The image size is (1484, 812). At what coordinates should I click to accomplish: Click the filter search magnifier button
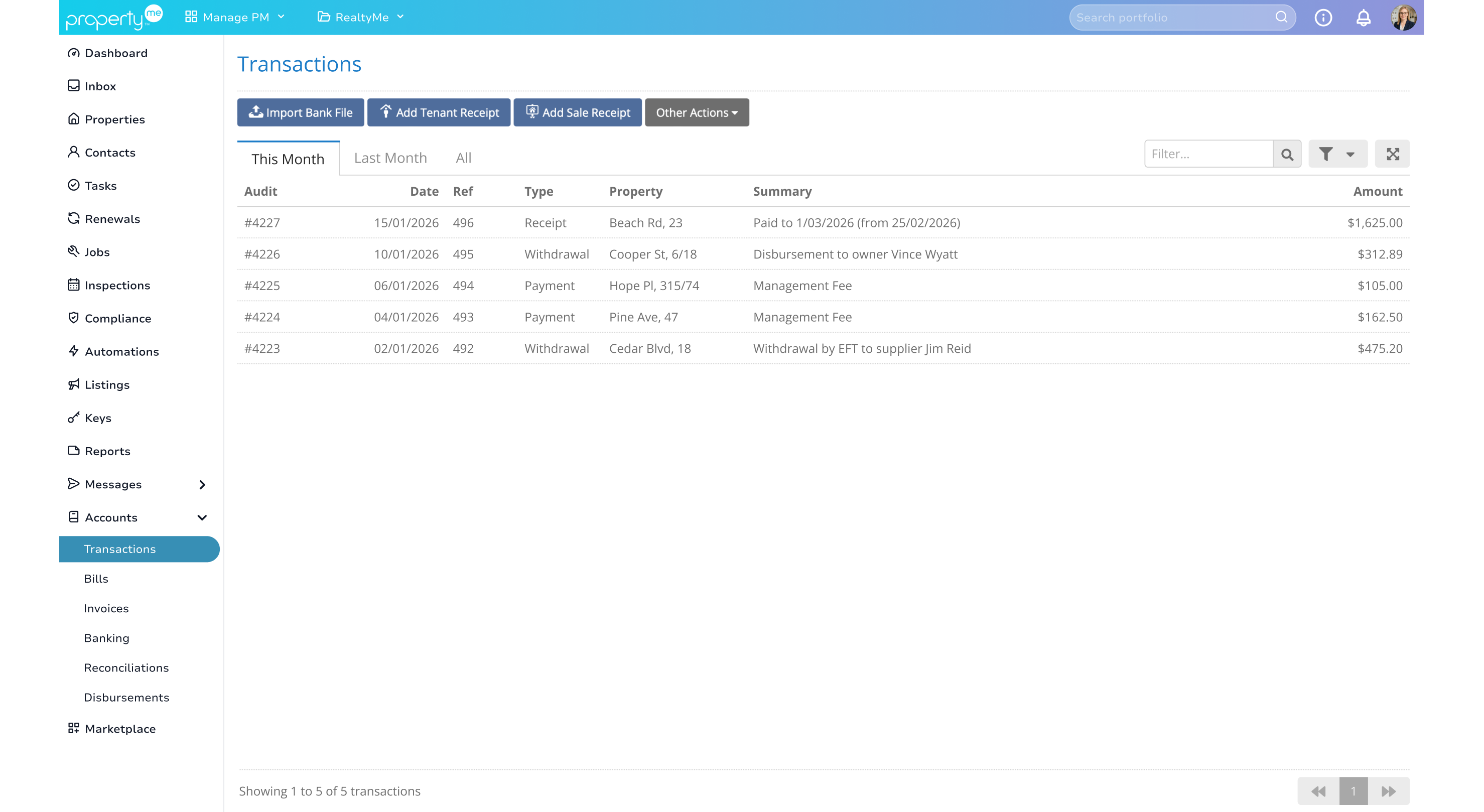point(1287,154)
